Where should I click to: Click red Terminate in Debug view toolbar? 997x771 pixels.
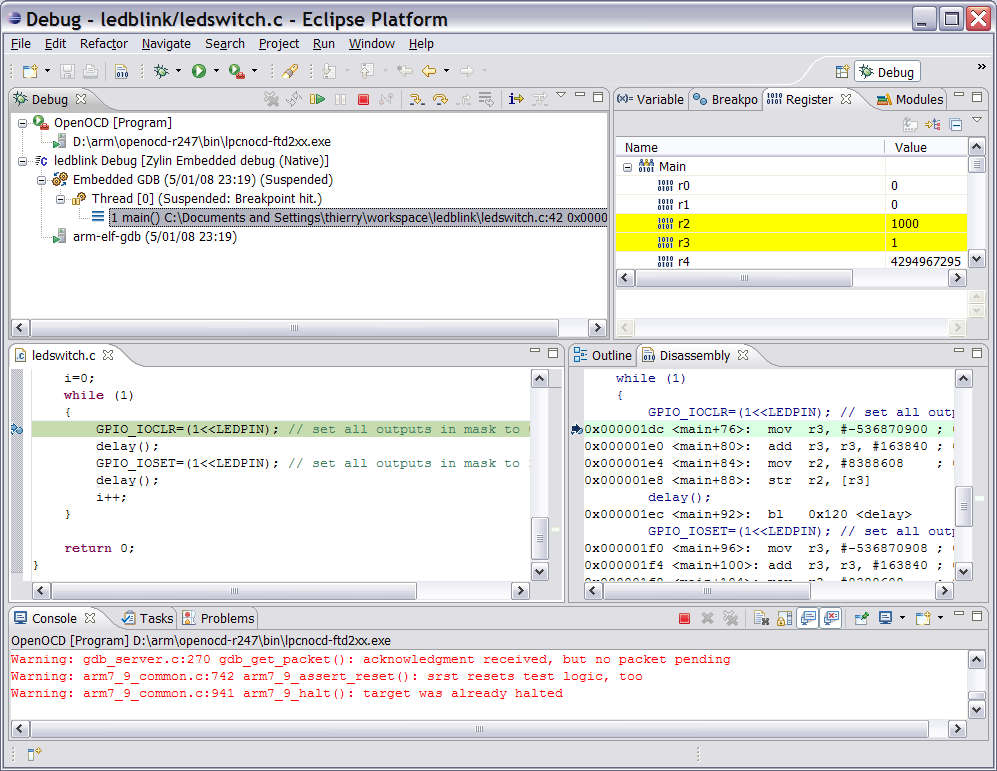click(x=363, y=99)
